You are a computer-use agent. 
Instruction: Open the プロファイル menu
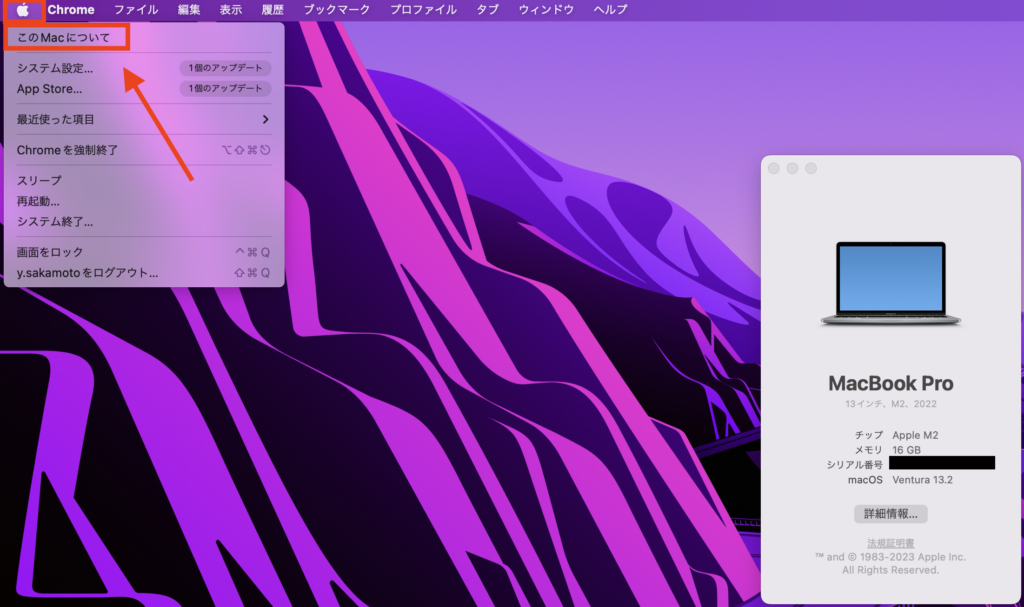coord(423,10)
